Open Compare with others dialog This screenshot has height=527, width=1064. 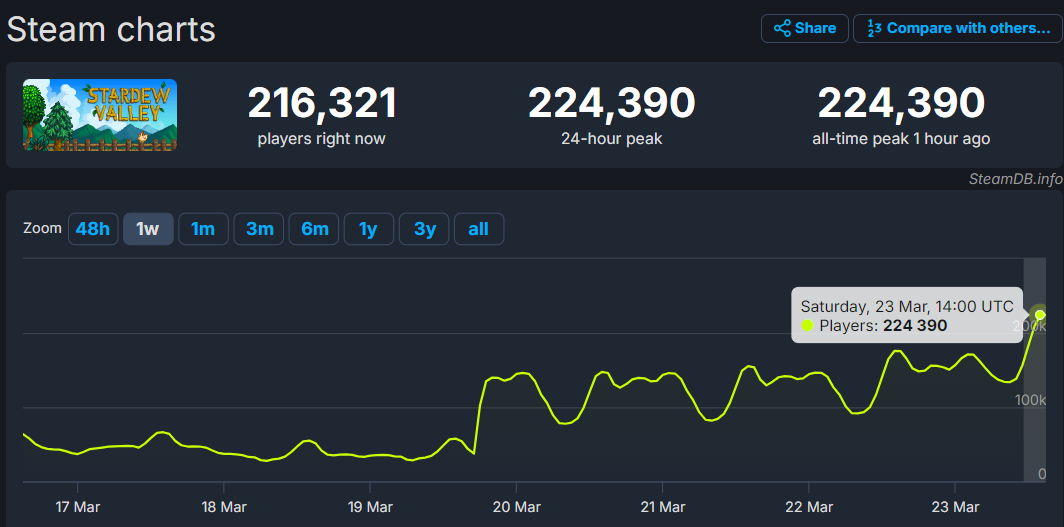click(957, 28)
